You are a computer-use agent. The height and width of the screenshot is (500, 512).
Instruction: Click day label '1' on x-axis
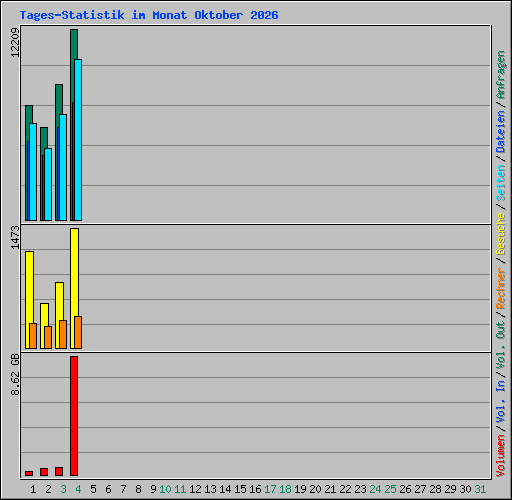[33, 489]
